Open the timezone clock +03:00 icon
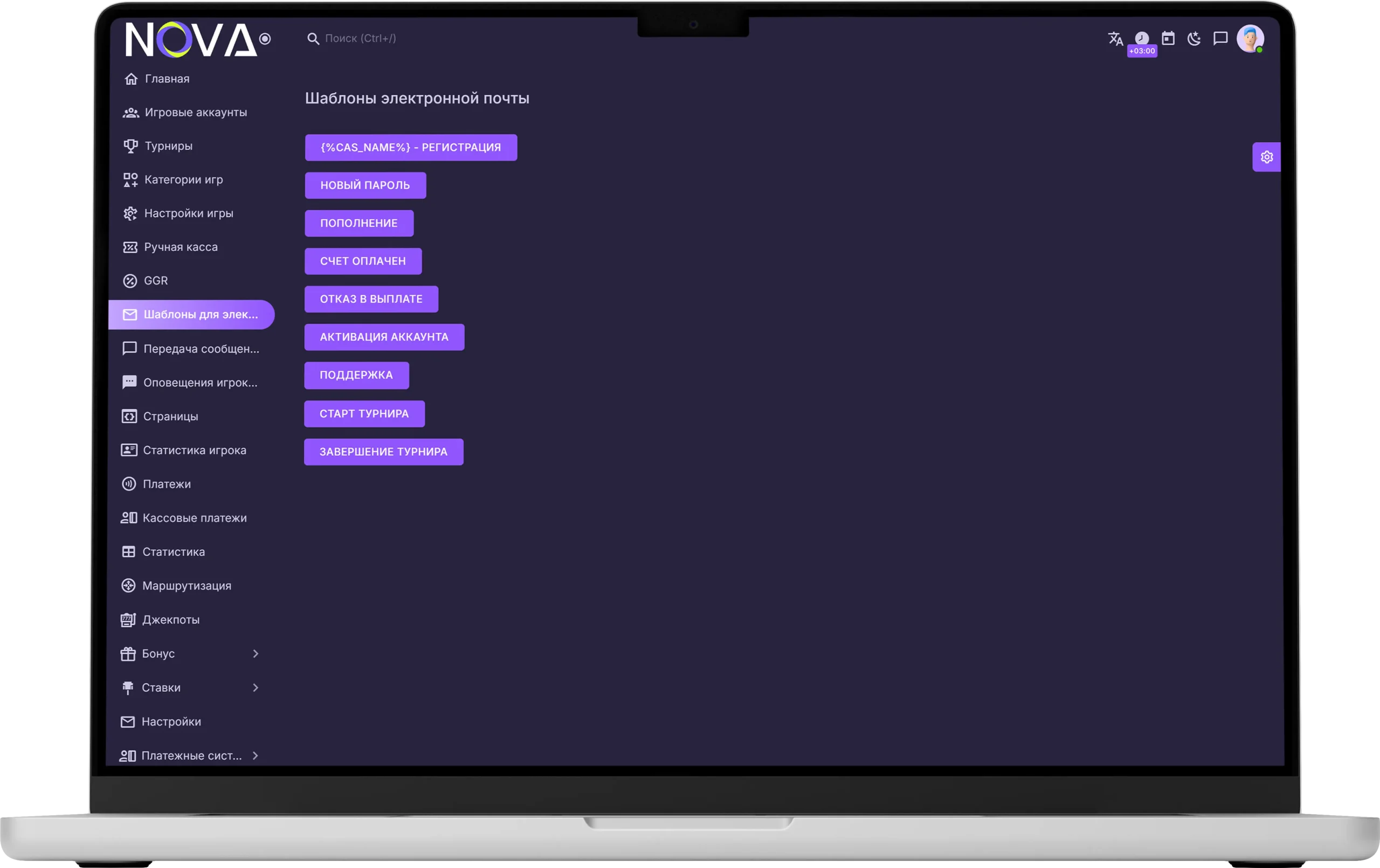This screenshot has width=1380, height=868. pos(1142,39)
